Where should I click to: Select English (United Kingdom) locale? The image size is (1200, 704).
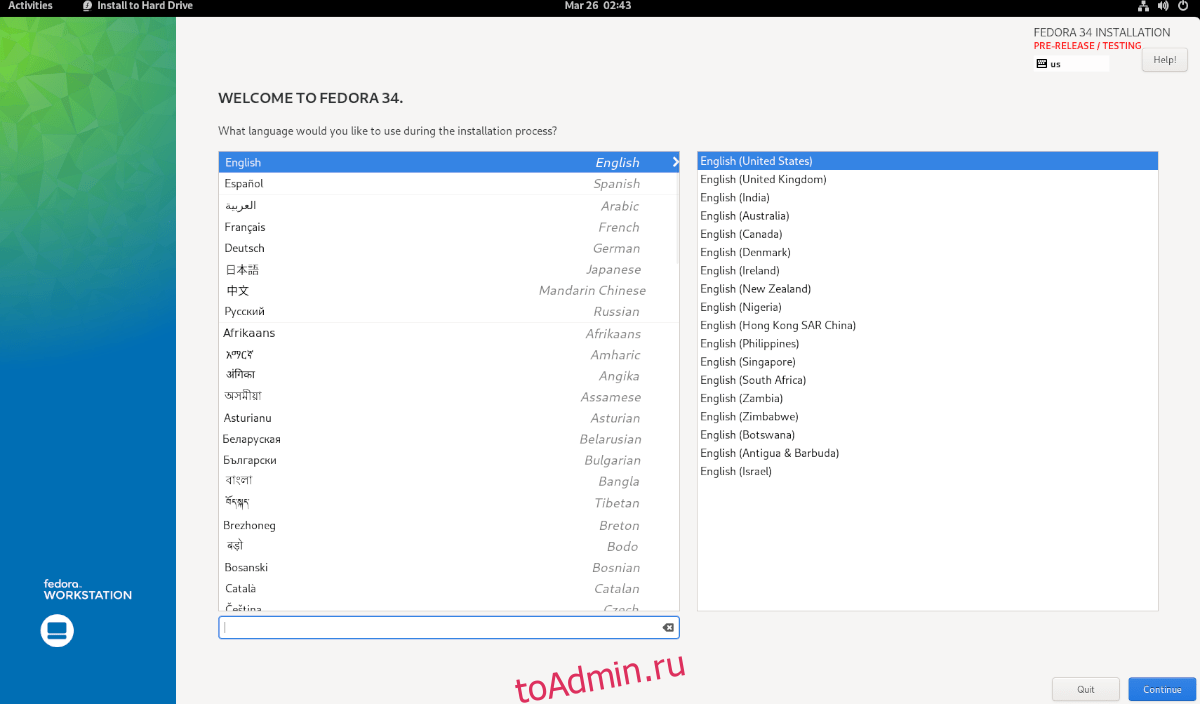click(927, 179)
